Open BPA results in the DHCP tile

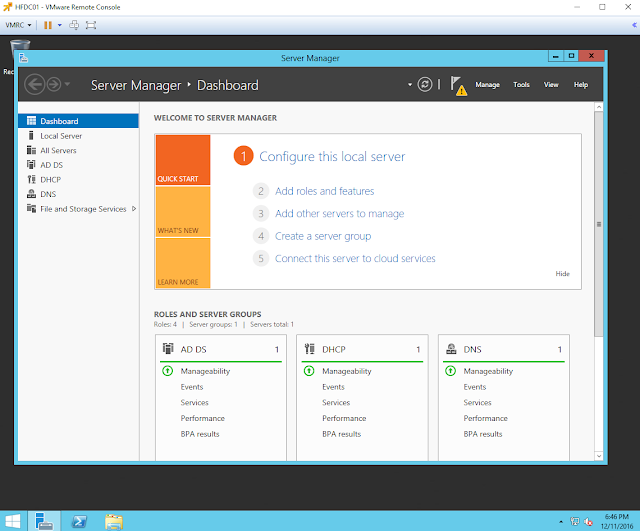pyautogui.click(x=342, y=434)
